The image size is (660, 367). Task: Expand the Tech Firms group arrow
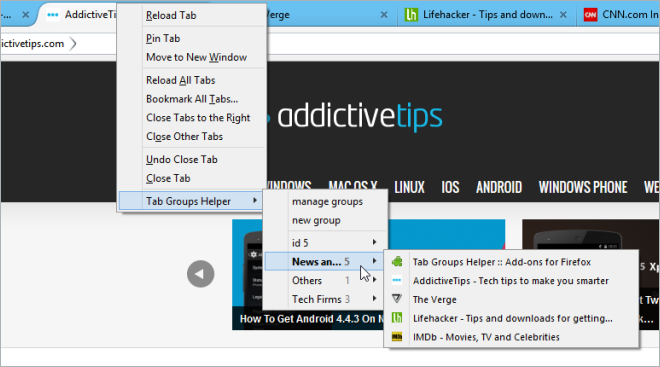point(374,298)
